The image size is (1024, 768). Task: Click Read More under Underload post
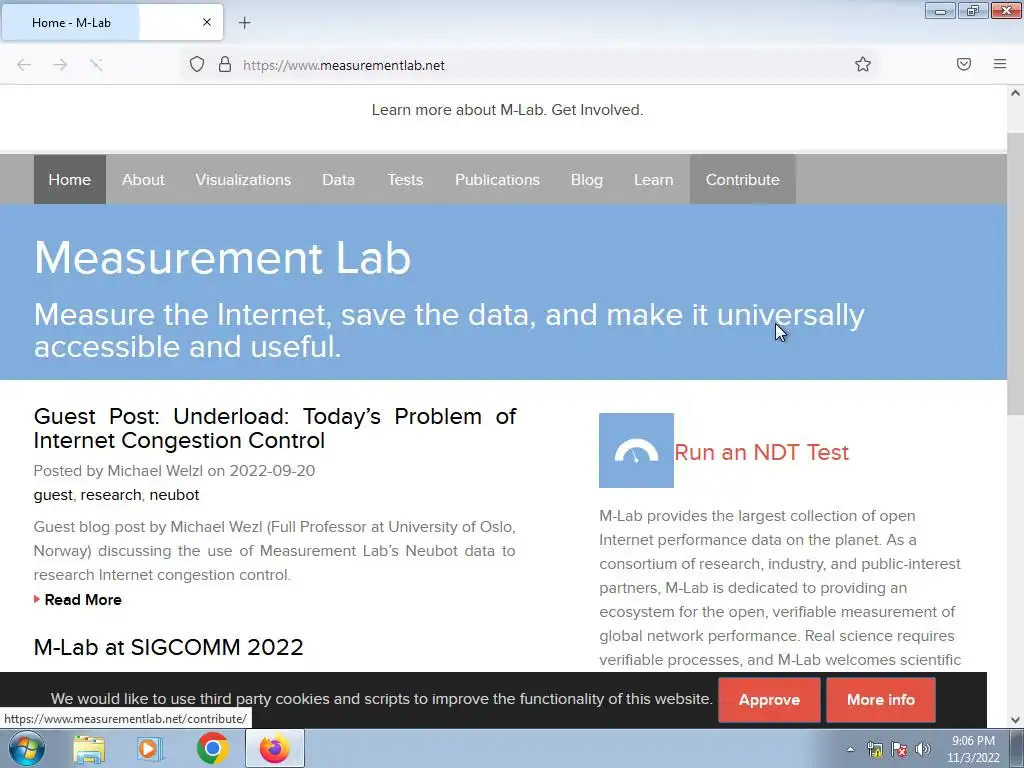click(x=82, y=600)
